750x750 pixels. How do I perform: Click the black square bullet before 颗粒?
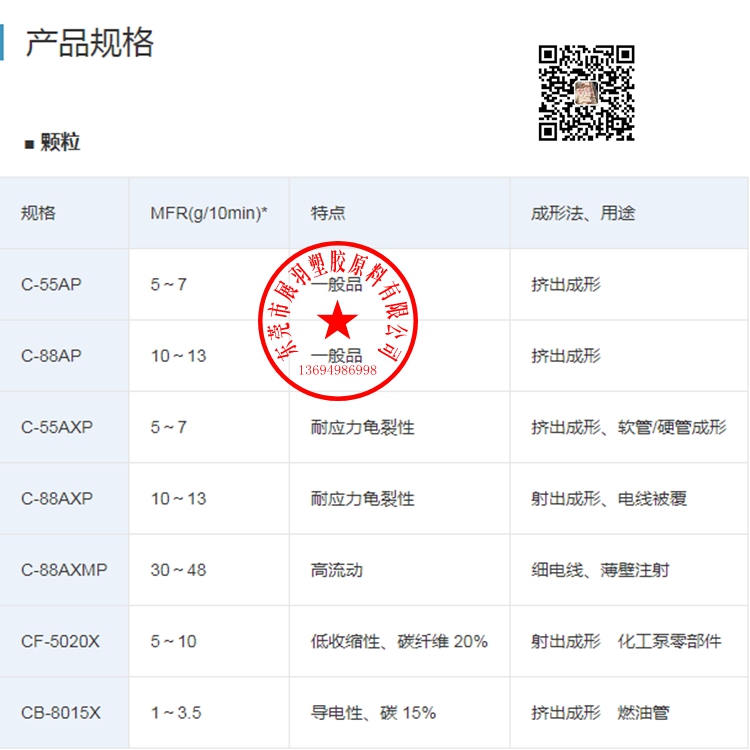pyautogui.click(x=29, y=144)
